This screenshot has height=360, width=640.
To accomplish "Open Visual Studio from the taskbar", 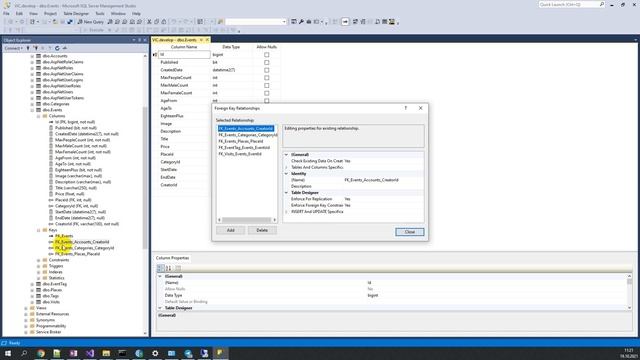I will [90, 353].
